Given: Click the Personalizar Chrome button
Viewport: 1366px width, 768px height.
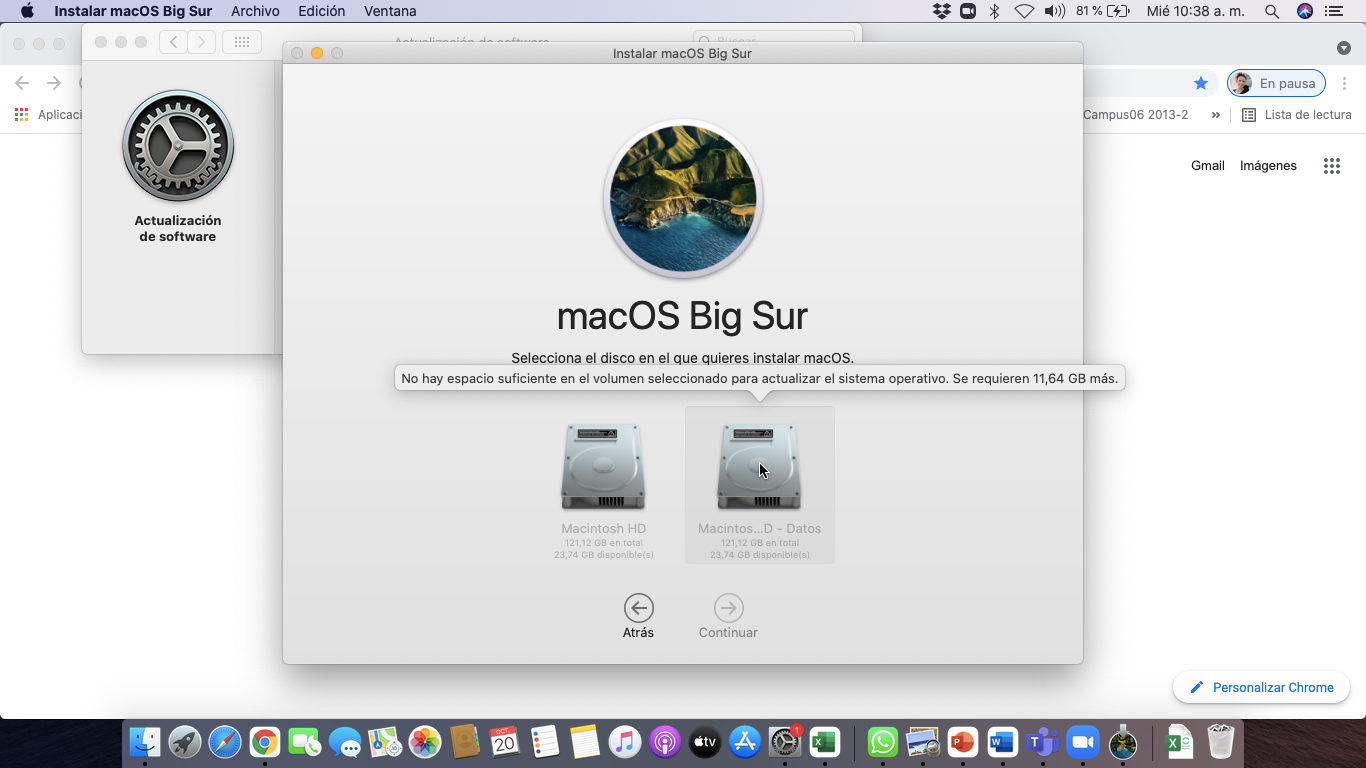Looking at the screenshot, I should 1261,687.
